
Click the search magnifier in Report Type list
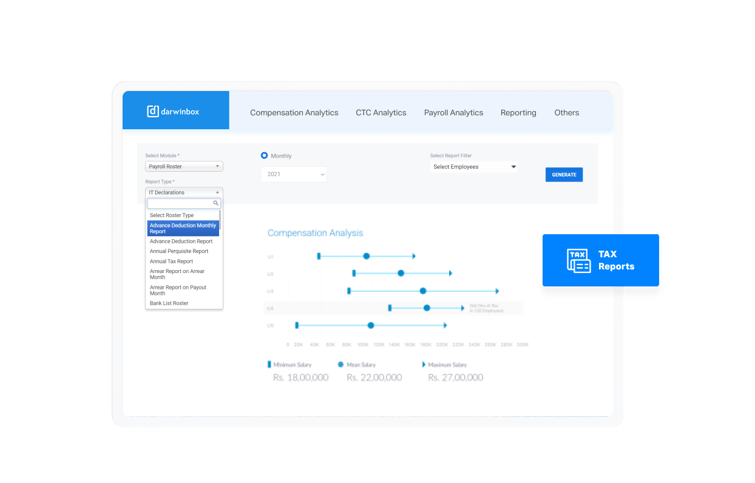[216, 203]
